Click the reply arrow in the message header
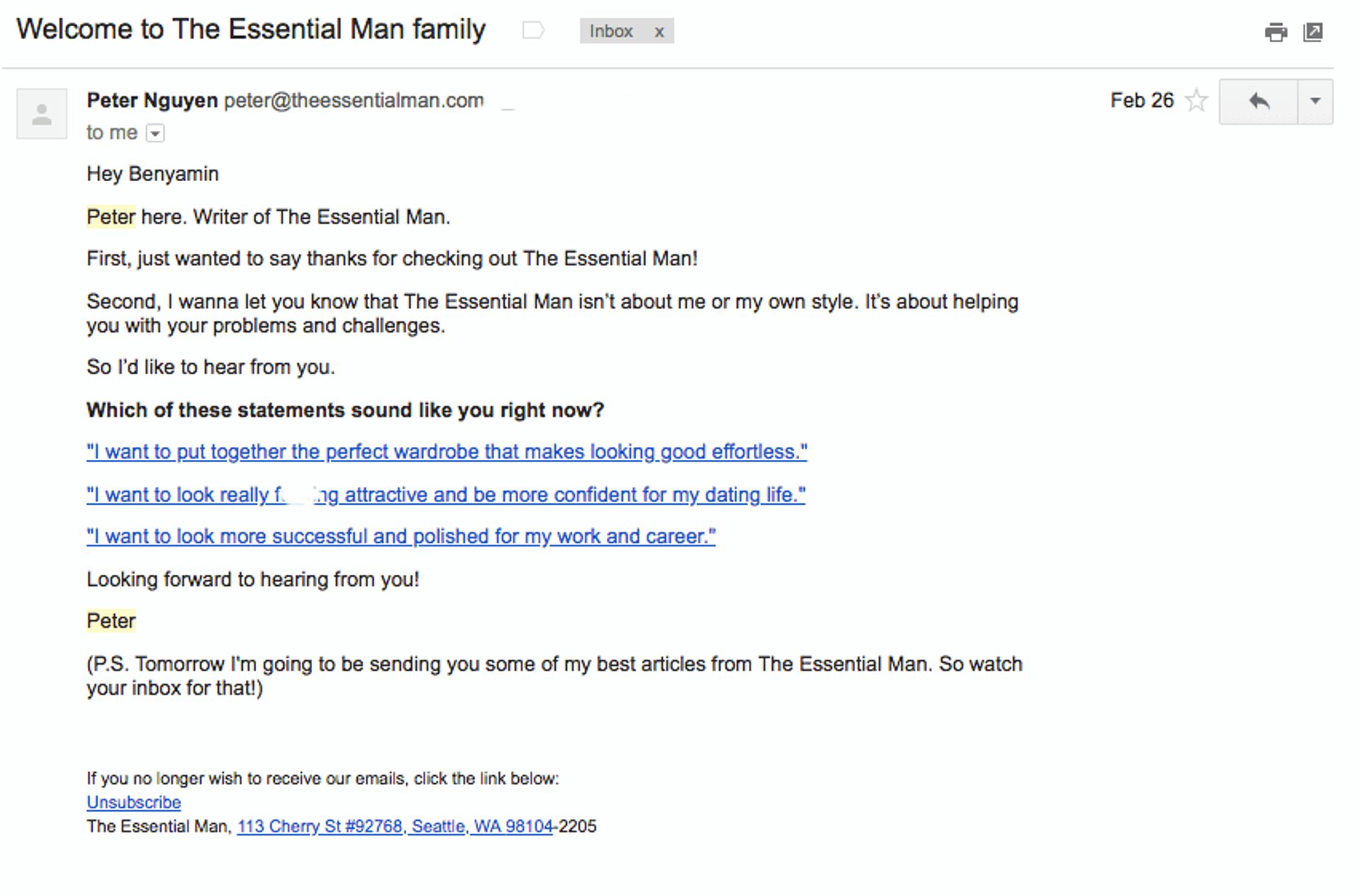The image size is (1359, 896). (1258, 100)
